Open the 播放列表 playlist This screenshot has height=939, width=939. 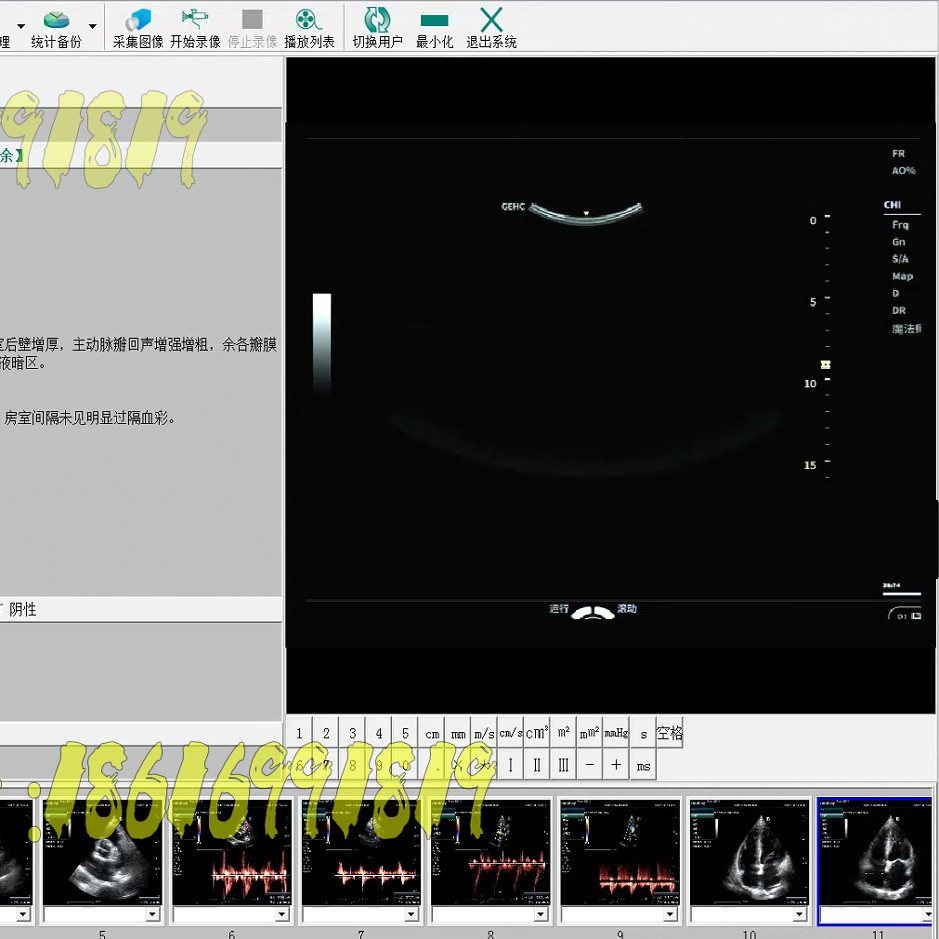[x=309, y=28]
